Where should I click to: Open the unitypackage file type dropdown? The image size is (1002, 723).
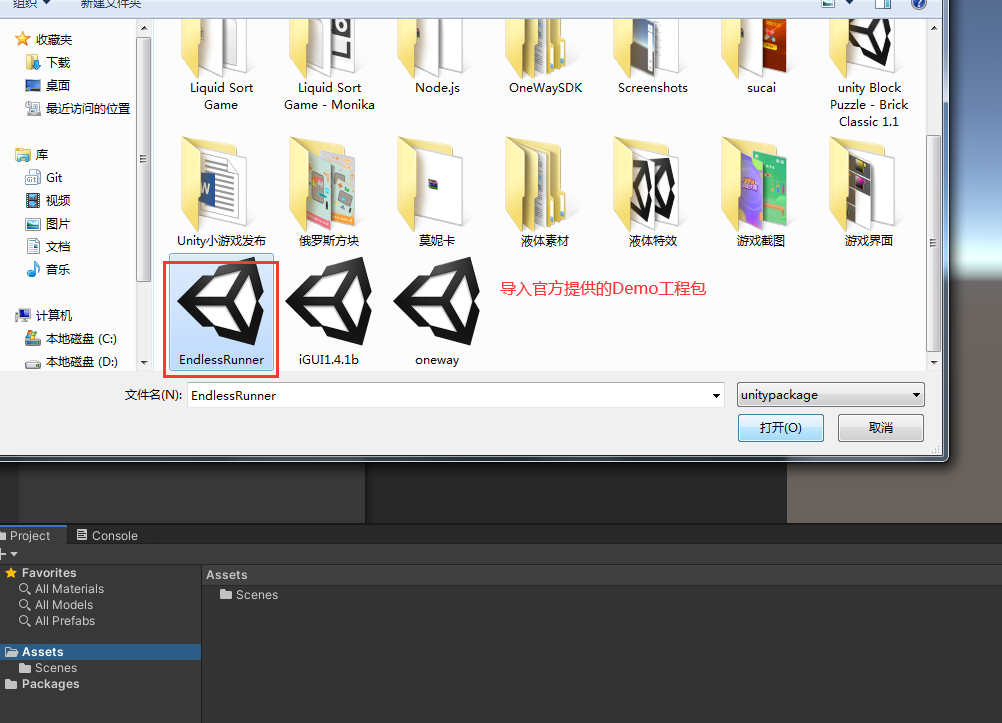click(x=830, y=395)
